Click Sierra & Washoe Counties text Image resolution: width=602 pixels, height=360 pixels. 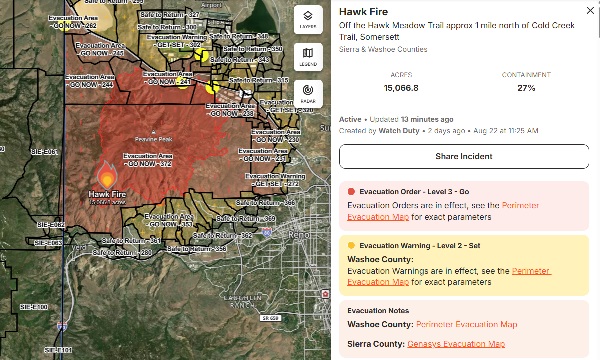coord(383,49)
